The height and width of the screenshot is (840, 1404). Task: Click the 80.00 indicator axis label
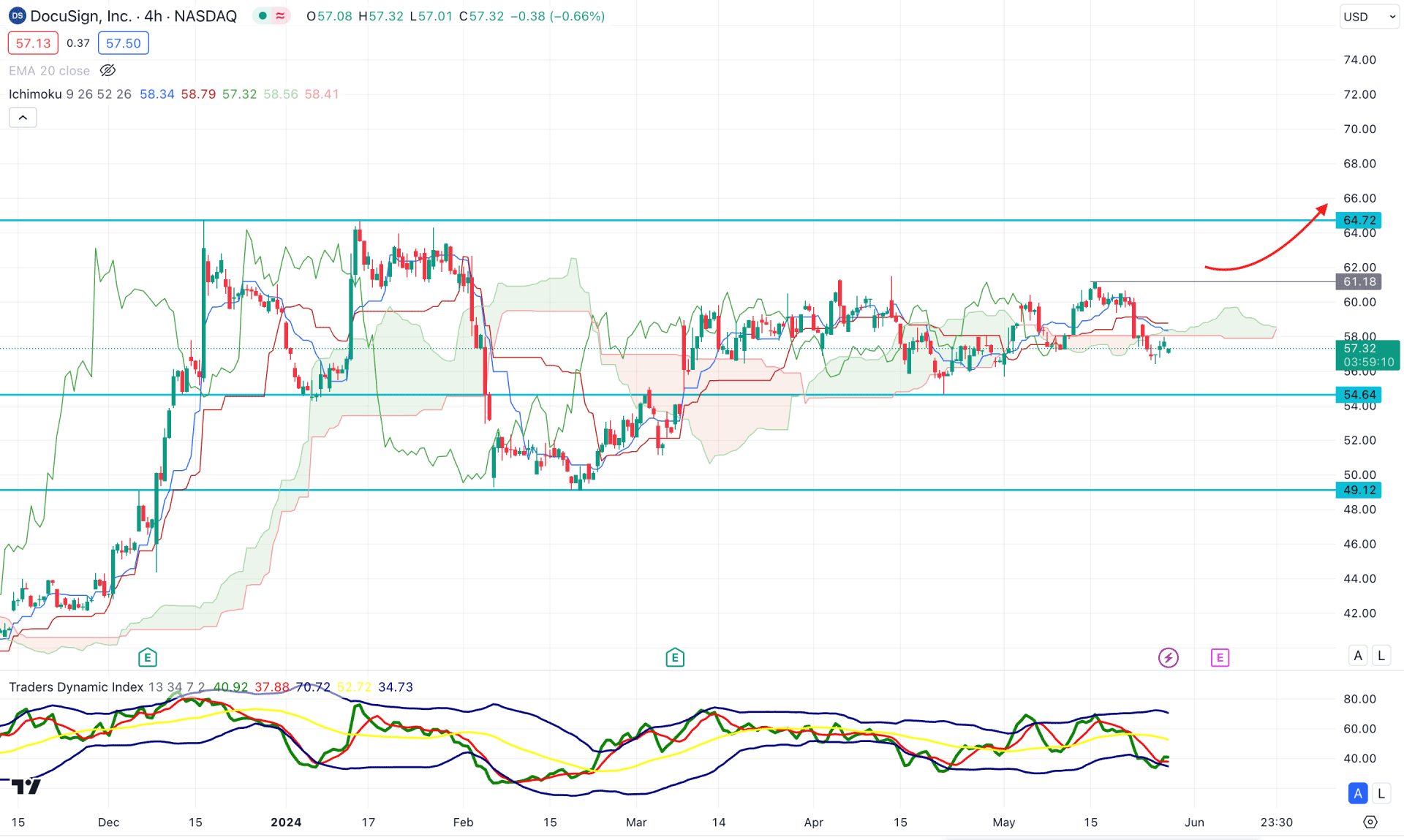(x=1359, y=699)
